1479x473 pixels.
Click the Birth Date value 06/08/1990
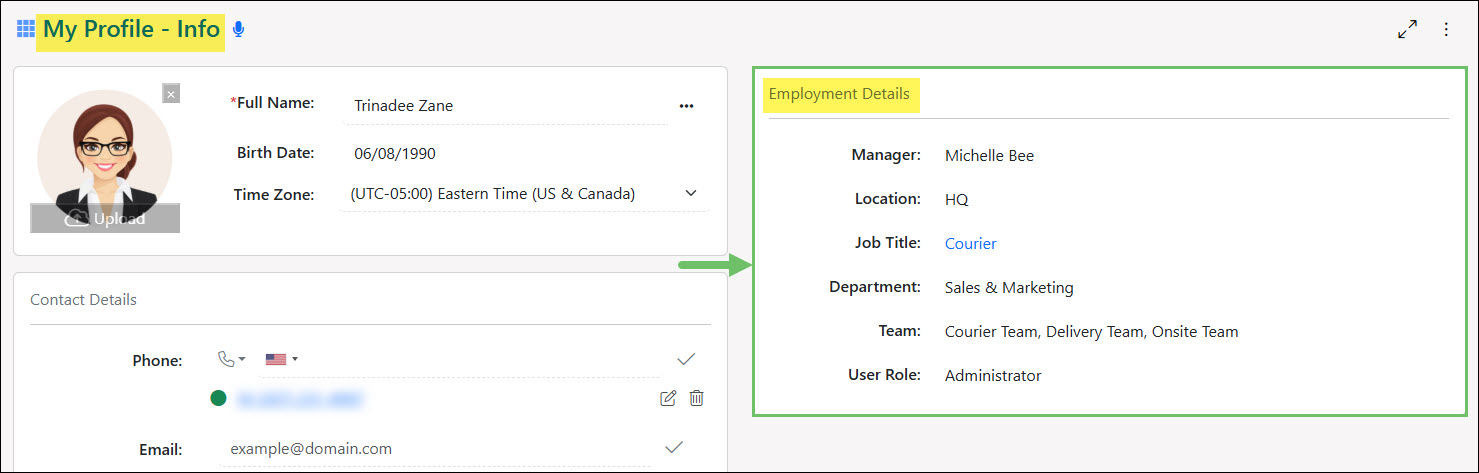click(x=395, y=154)
